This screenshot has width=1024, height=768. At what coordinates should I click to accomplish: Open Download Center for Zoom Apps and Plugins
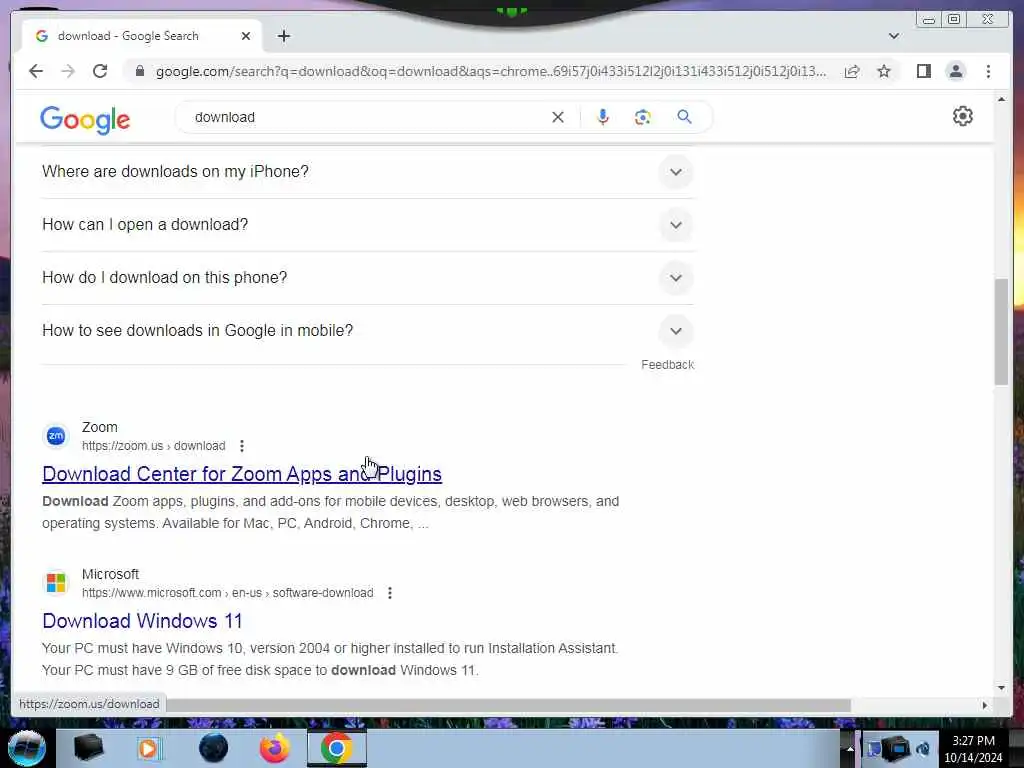point(242,474)
